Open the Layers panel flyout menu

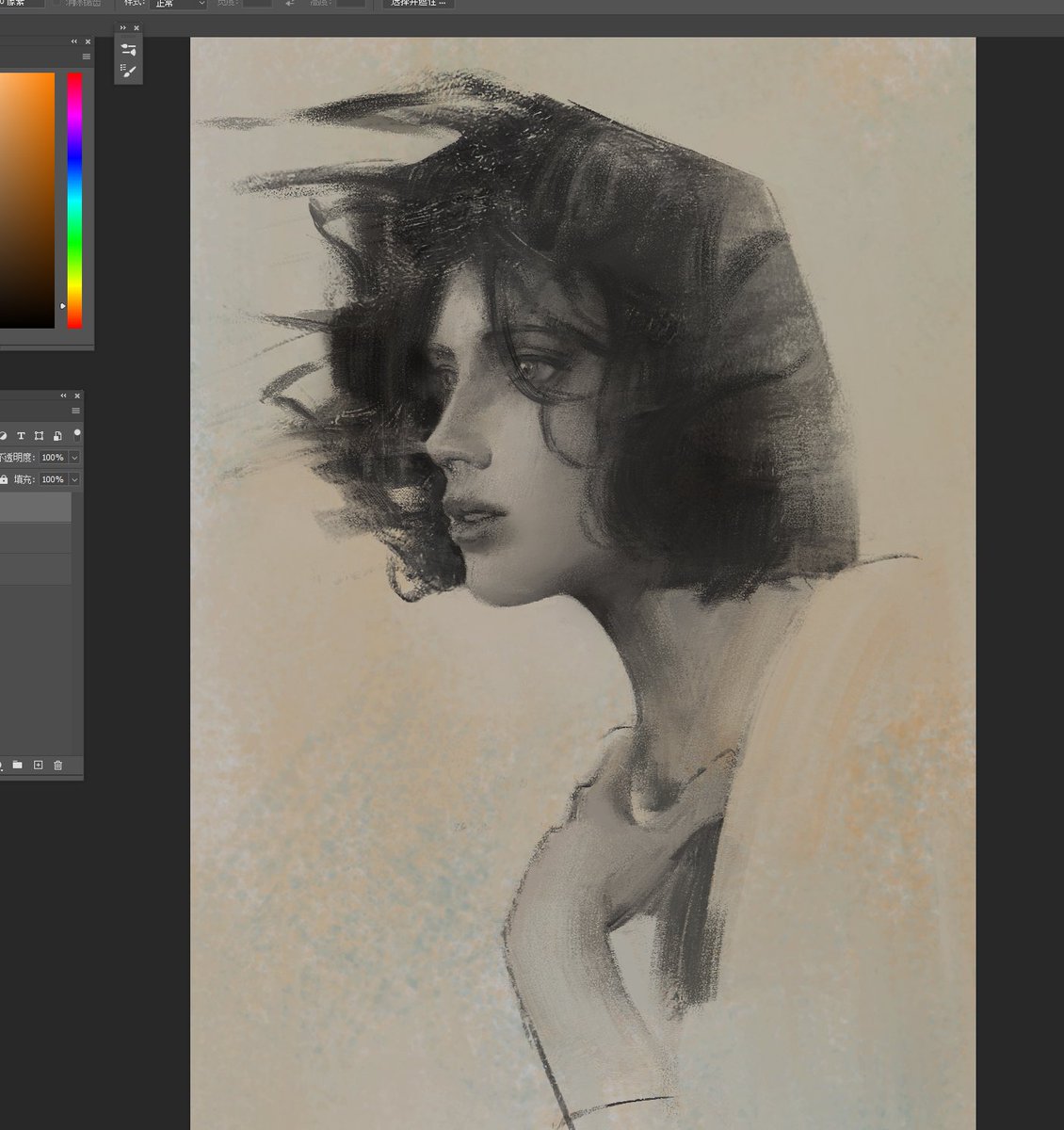point(76,411)
